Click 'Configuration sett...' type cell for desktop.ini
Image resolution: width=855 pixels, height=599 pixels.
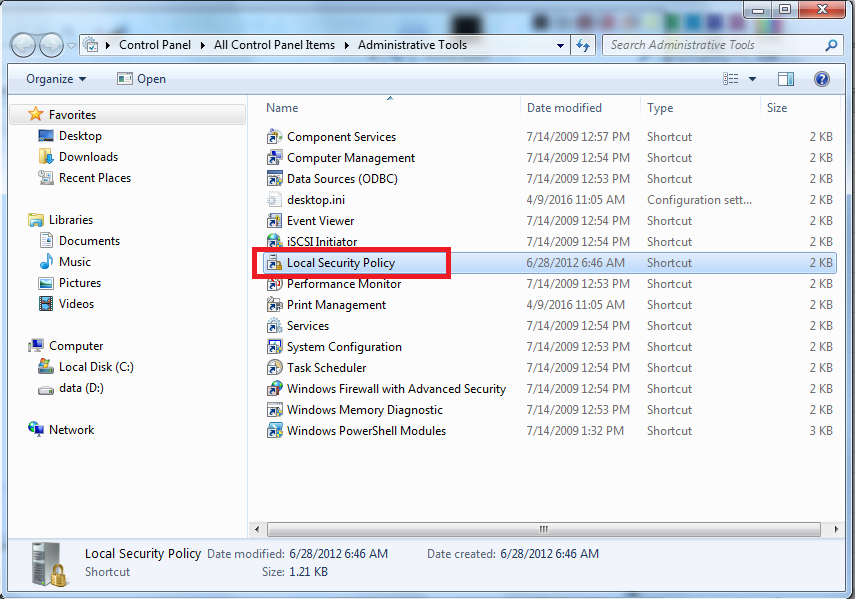pos(700,200)
